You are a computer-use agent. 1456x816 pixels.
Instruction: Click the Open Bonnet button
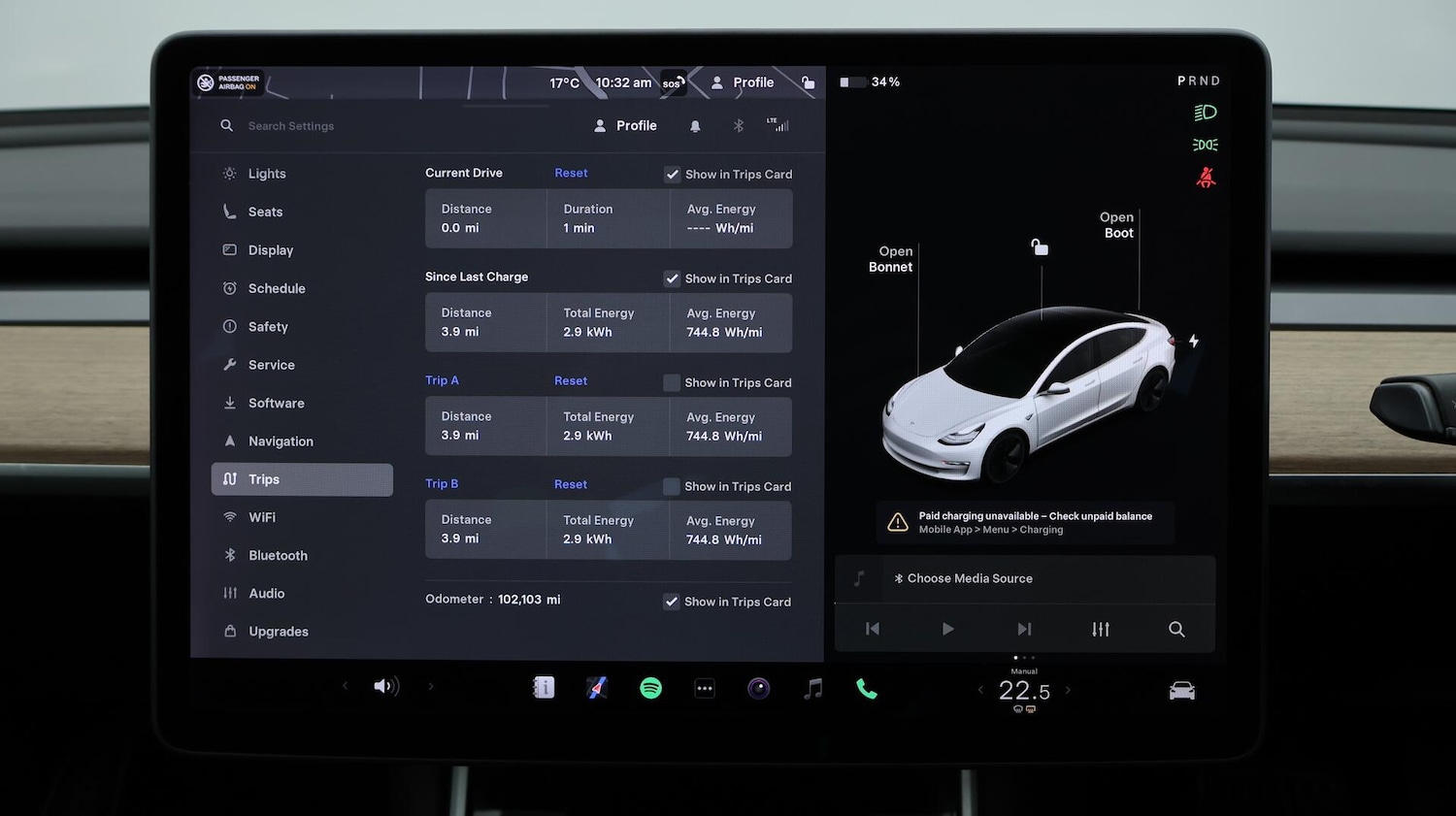coord(891,259)
